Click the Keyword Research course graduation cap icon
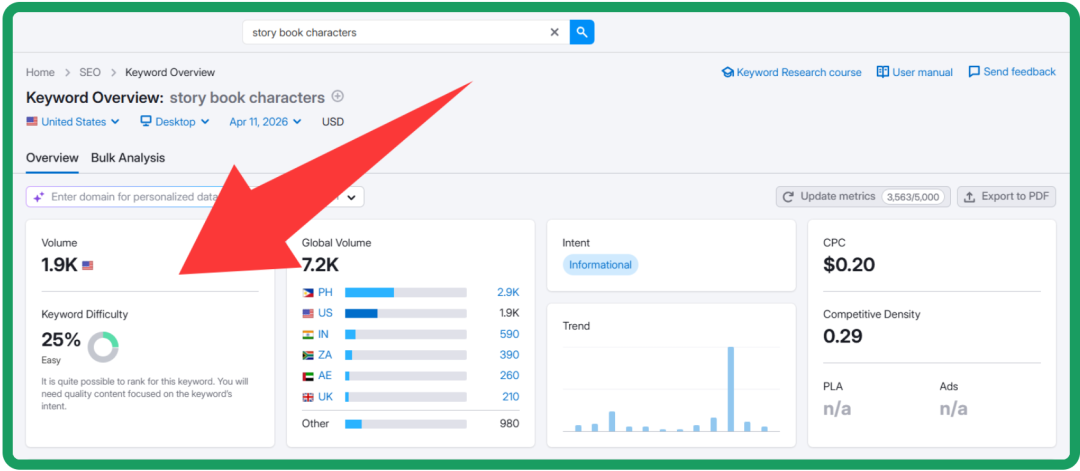The height and width of the screenshot is (471, 1080). click(727, 72)
